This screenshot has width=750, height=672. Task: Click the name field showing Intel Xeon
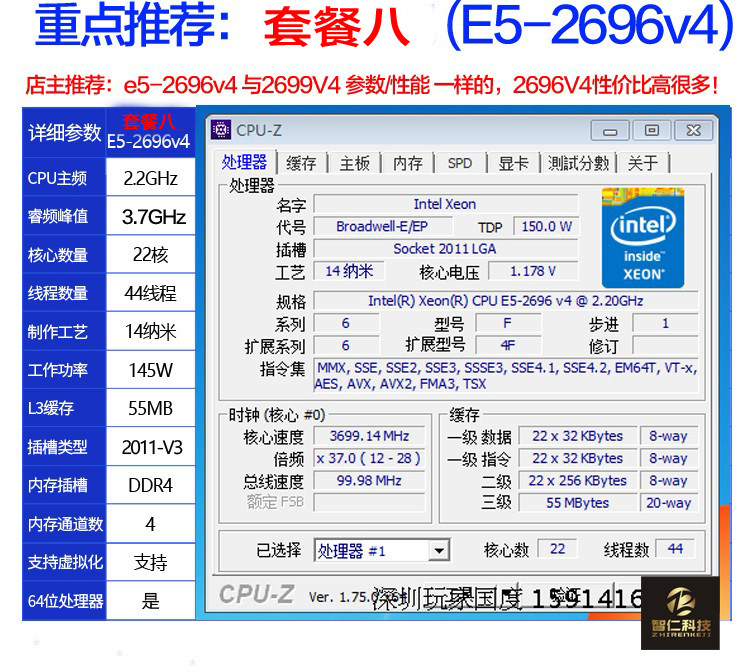(446, 204)
